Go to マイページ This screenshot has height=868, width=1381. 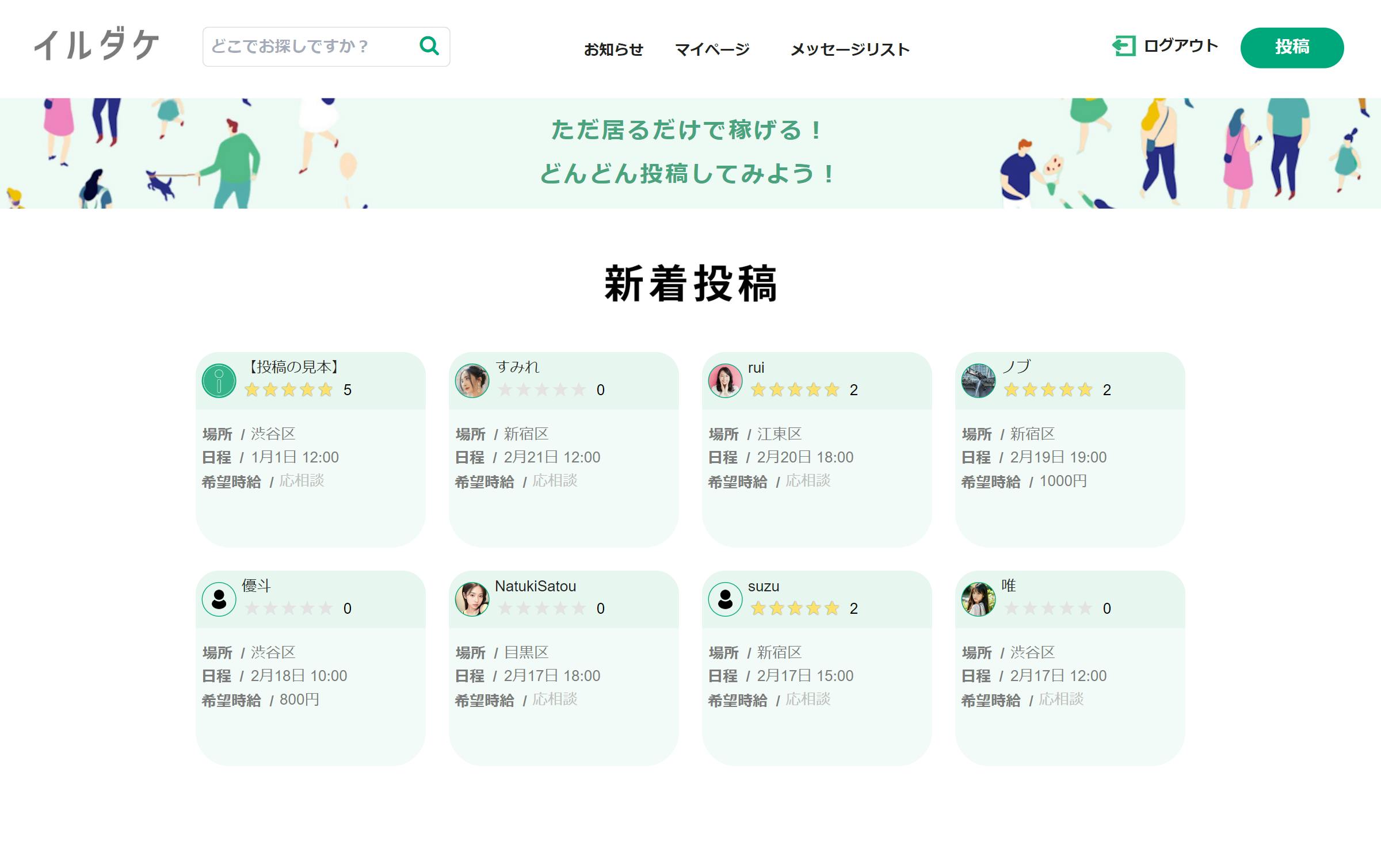(x=712, y=49)
